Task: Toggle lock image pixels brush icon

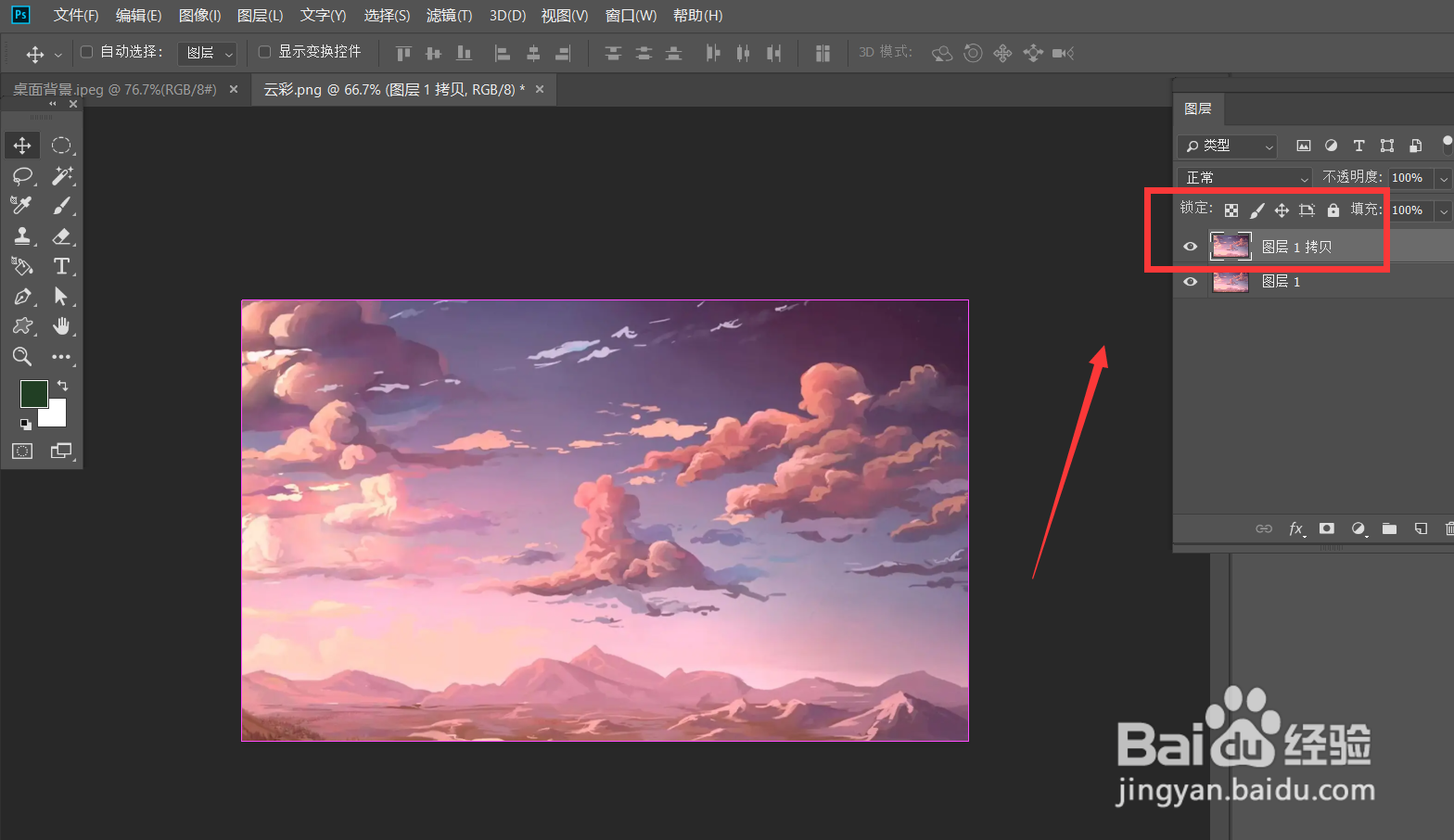Action: (x=1256, y=210)
